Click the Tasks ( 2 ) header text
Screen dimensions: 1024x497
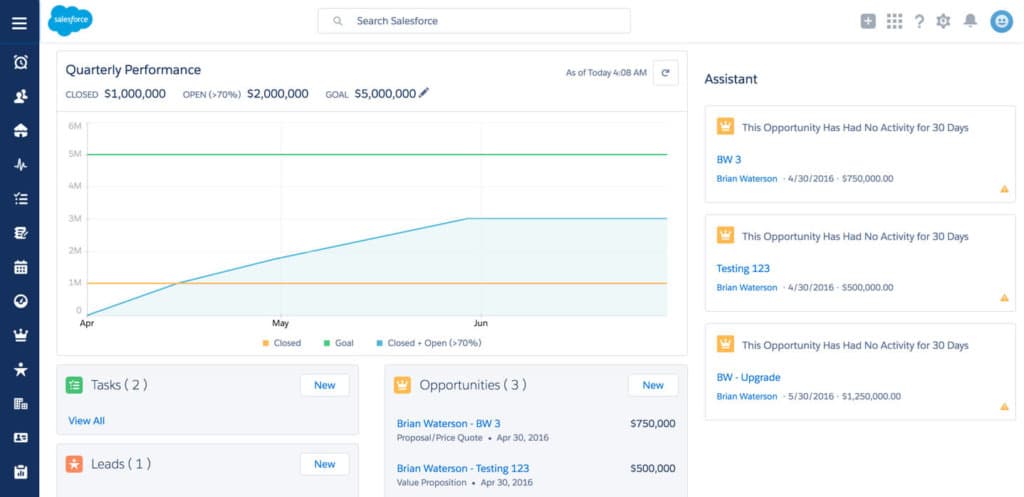(119, 385)
